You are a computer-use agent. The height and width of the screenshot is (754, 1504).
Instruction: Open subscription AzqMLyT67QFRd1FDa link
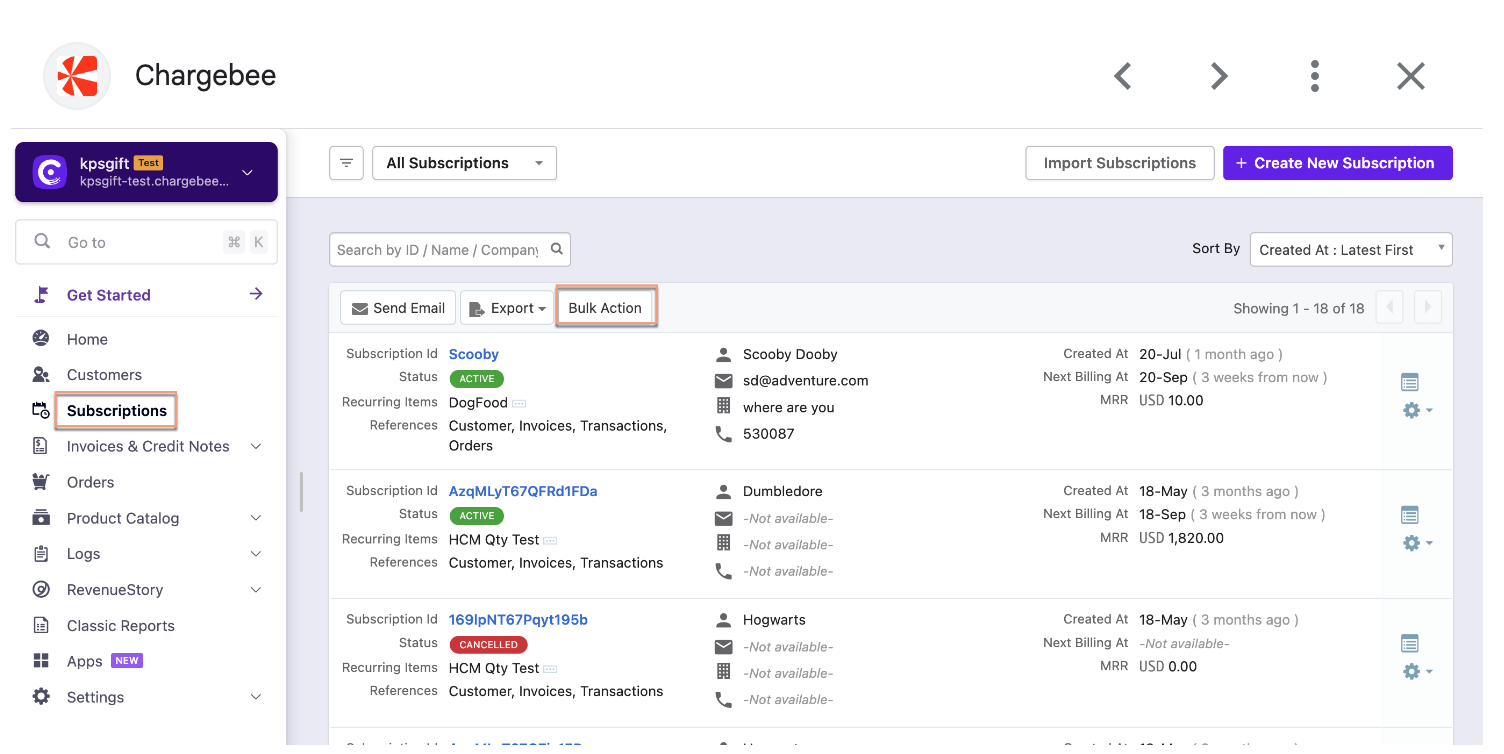click(523, 491)
